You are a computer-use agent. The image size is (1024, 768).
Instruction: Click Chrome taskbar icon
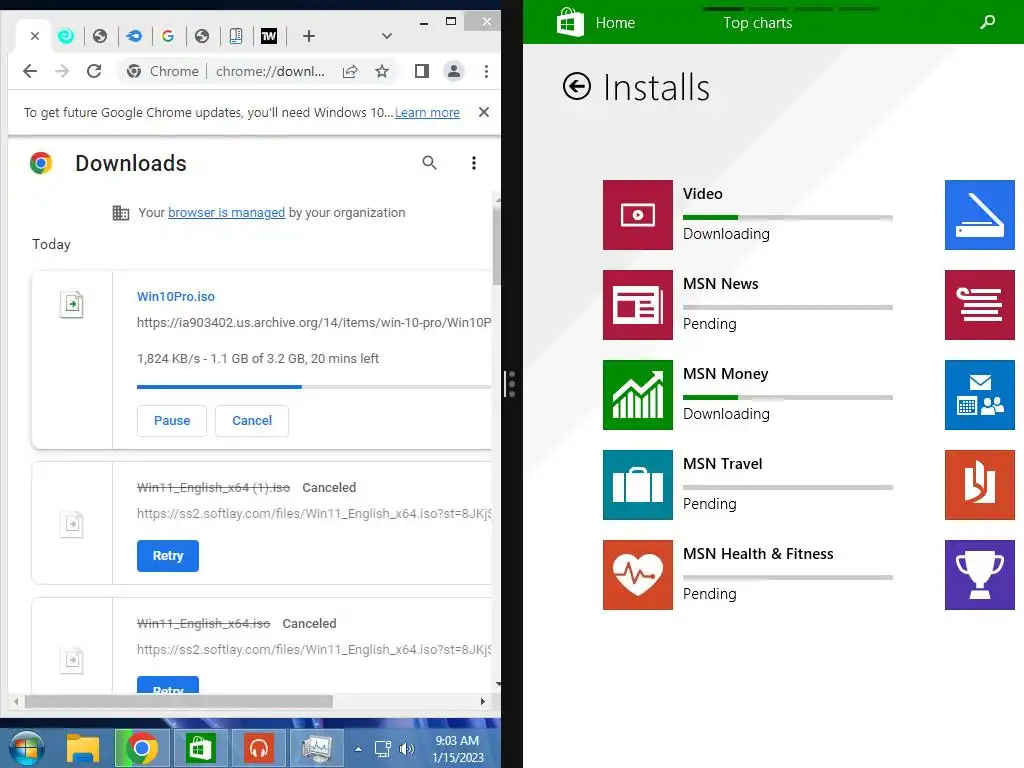coord(142,748)
